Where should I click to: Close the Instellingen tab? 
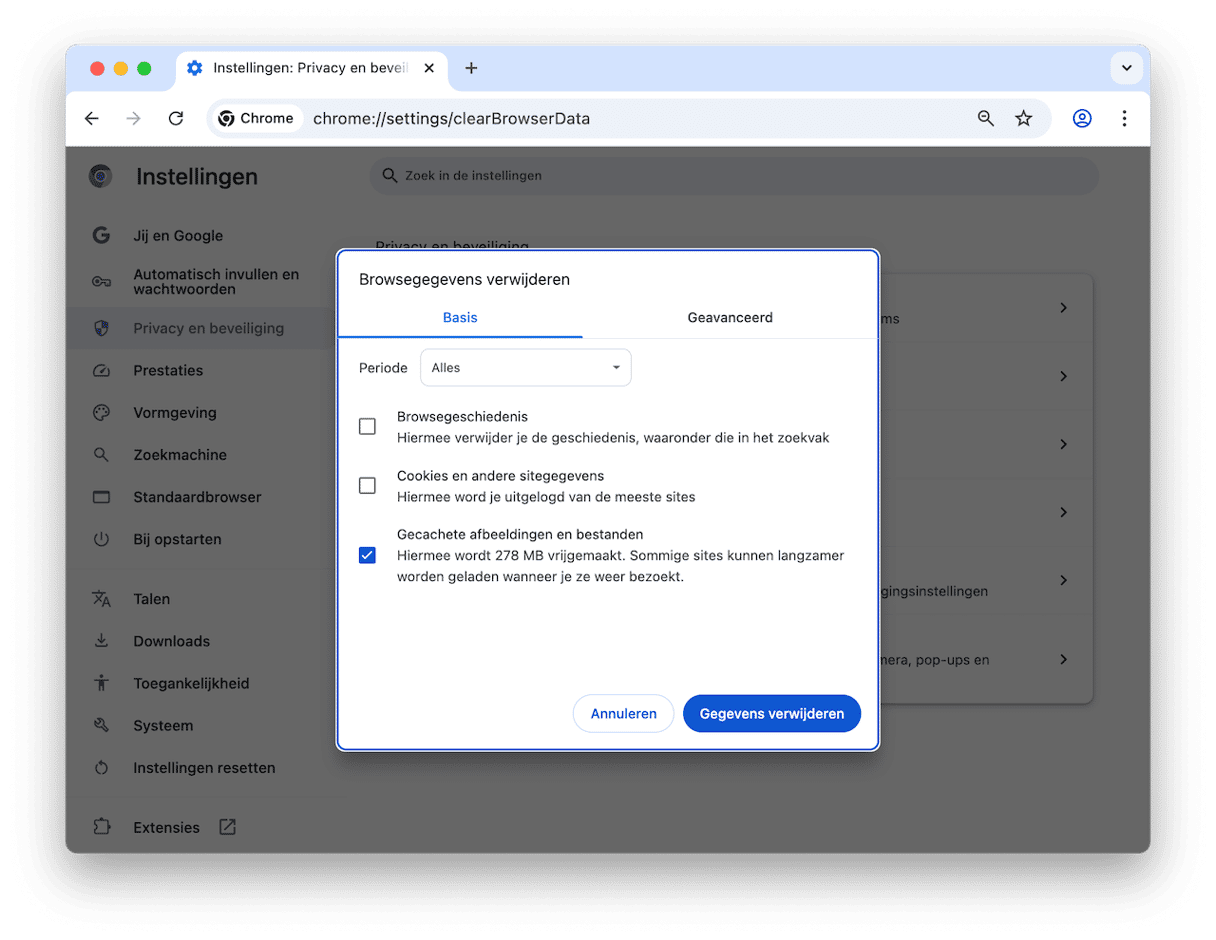point(429,68)
